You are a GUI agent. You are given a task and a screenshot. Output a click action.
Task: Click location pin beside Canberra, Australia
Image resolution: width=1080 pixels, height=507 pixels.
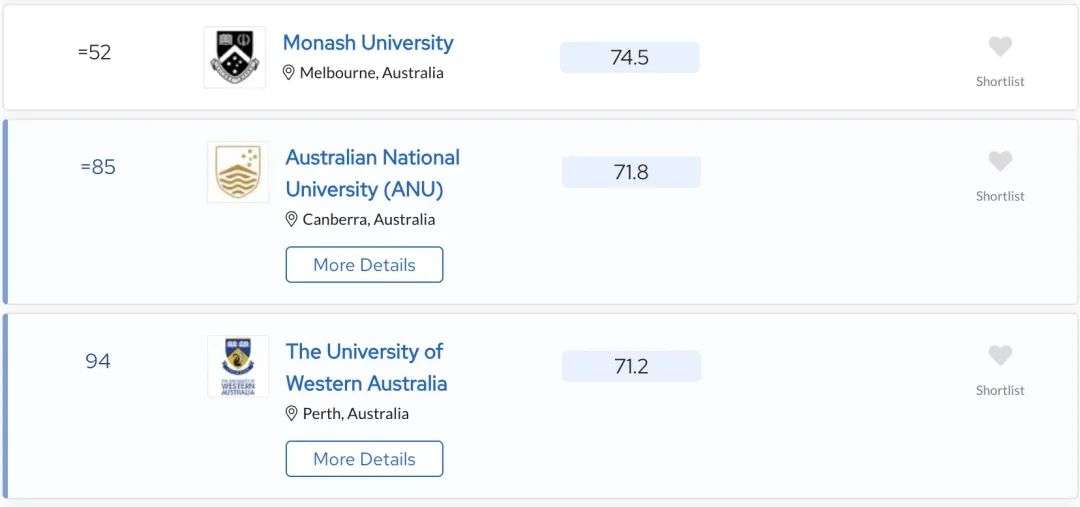point(291,220)
